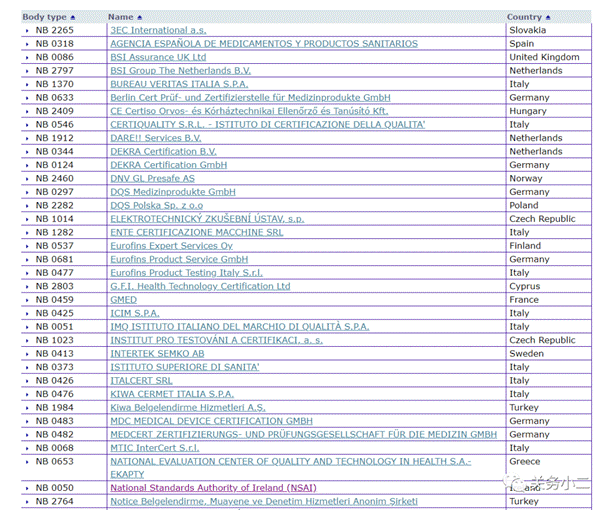610x510 pixels.
Task: Expand the NB 0086 row triangle
Action: 27,58
